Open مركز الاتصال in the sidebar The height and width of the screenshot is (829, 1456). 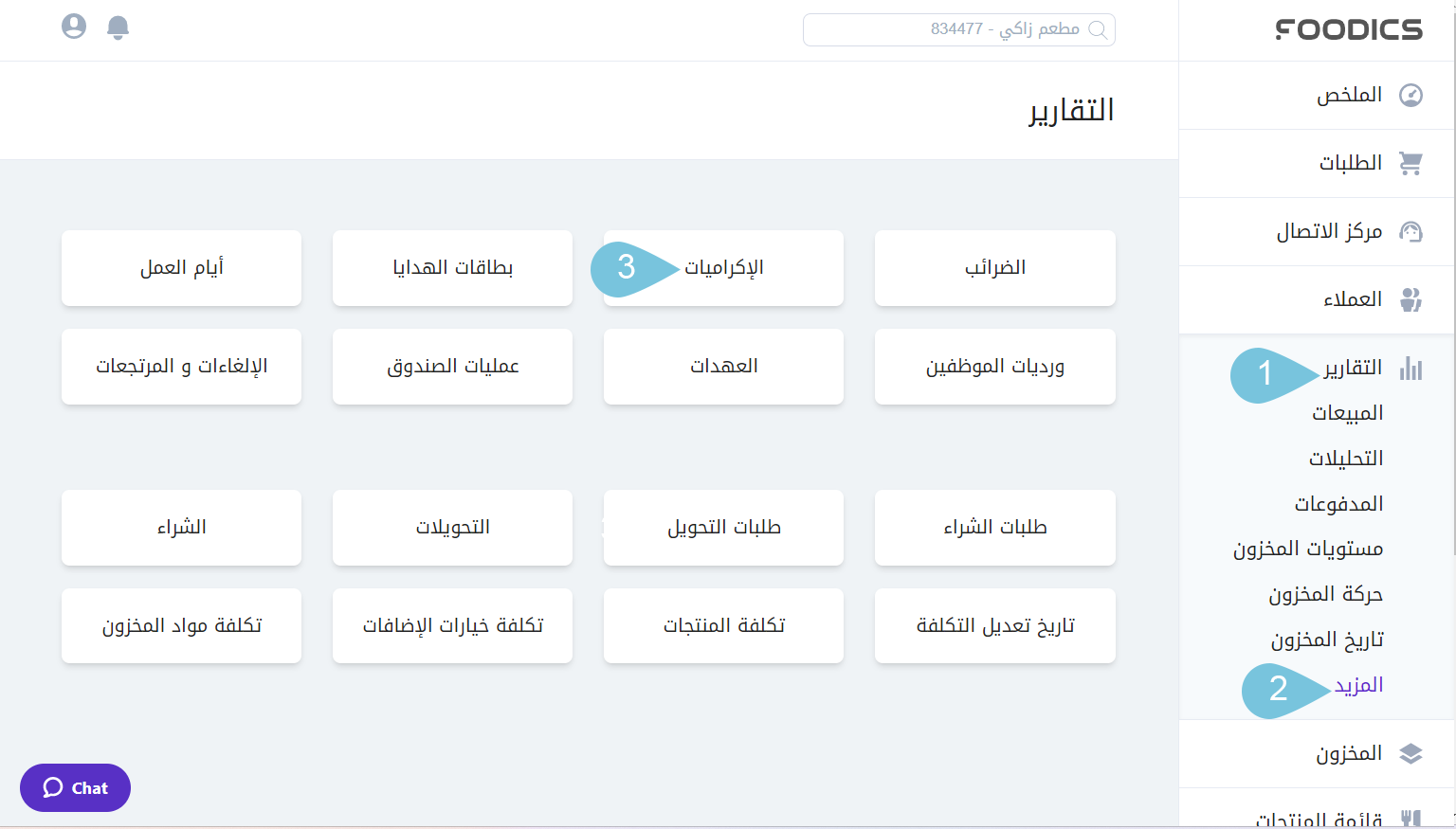point(1318,231)
